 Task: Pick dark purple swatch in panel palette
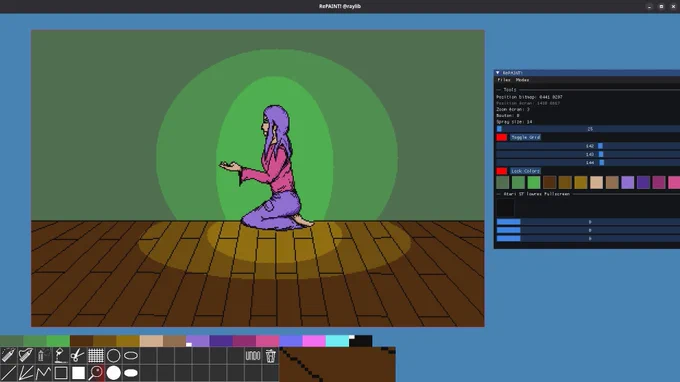click(643, 183)
